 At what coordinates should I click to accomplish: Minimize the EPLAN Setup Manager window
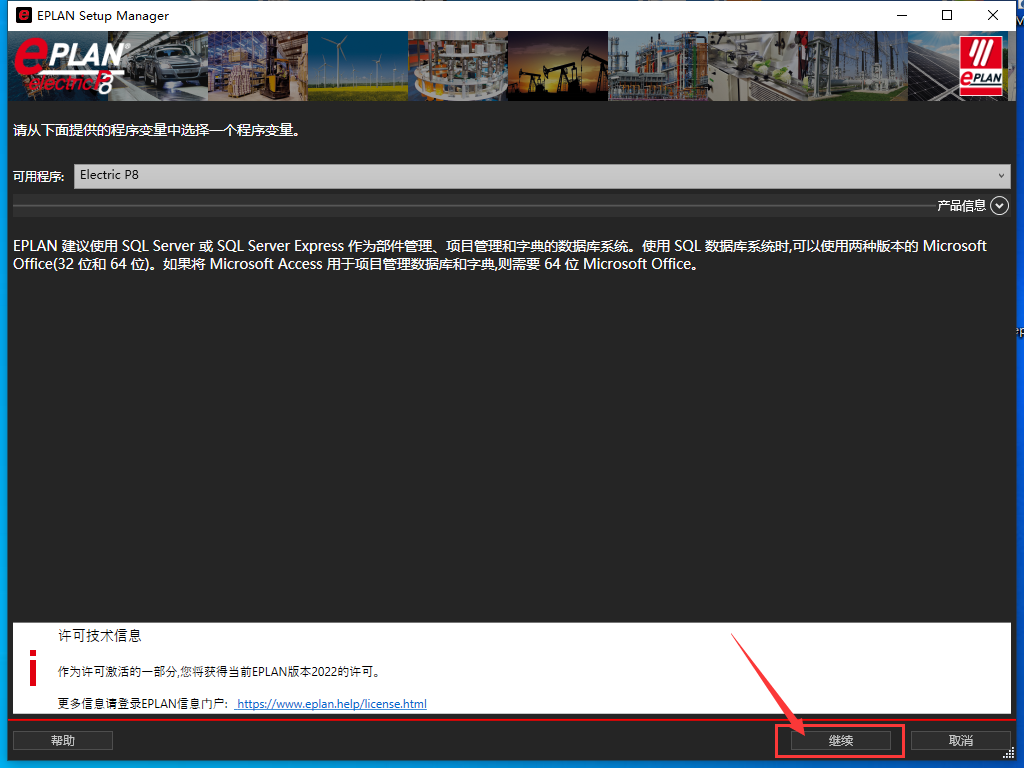tap(900, 16)
